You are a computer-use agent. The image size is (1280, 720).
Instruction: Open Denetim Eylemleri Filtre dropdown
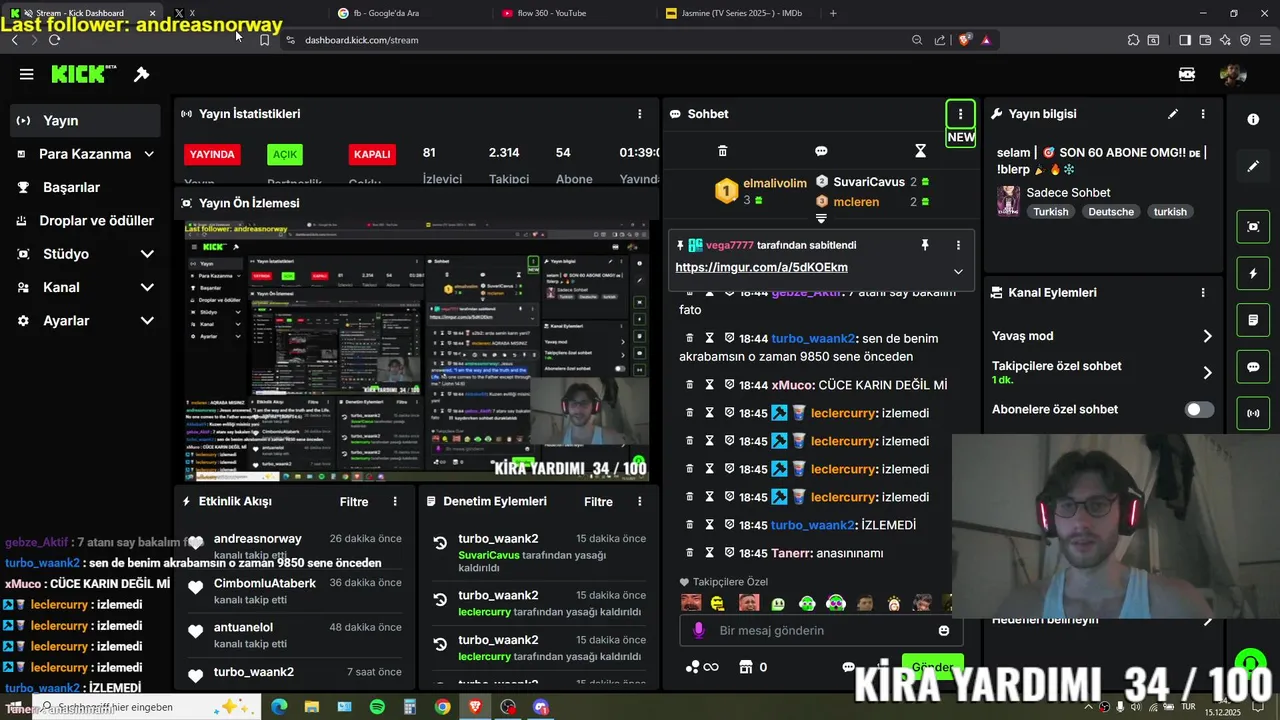pyautogui.click(x=598, y=502)
